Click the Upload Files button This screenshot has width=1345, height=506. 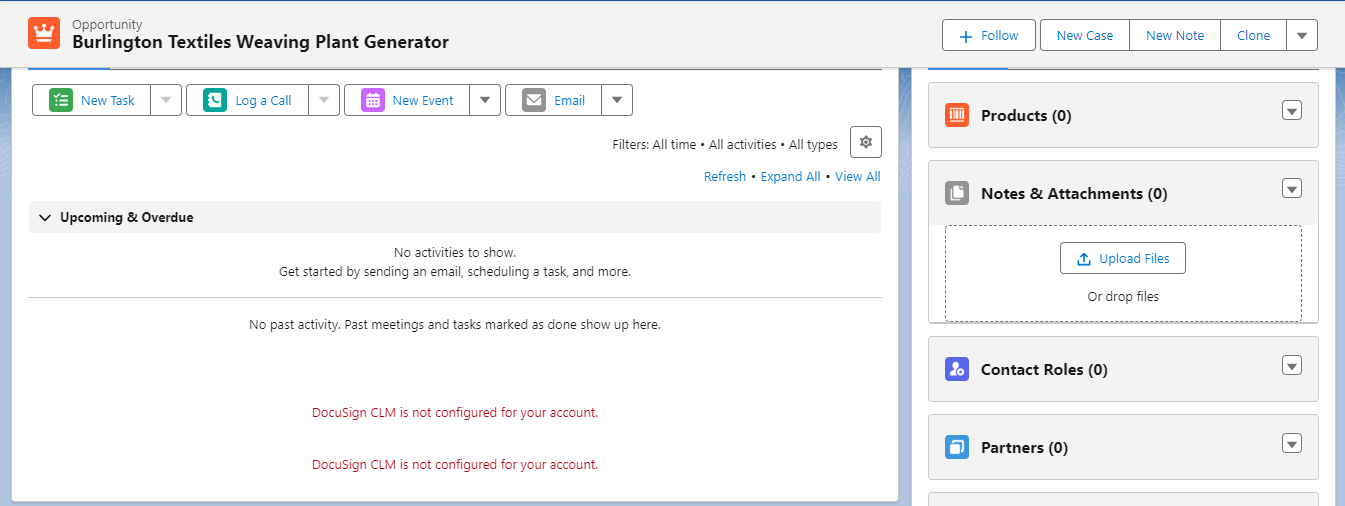click(x=1122, y=258)
